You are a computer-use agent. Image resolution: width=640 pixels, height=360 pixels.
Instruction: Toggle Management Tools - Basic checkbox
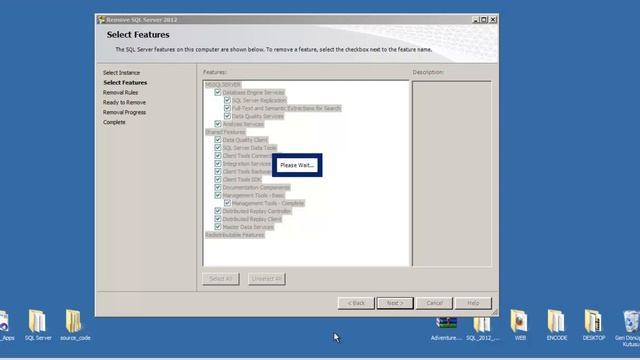pyautogui.click(x=218, y=195)
